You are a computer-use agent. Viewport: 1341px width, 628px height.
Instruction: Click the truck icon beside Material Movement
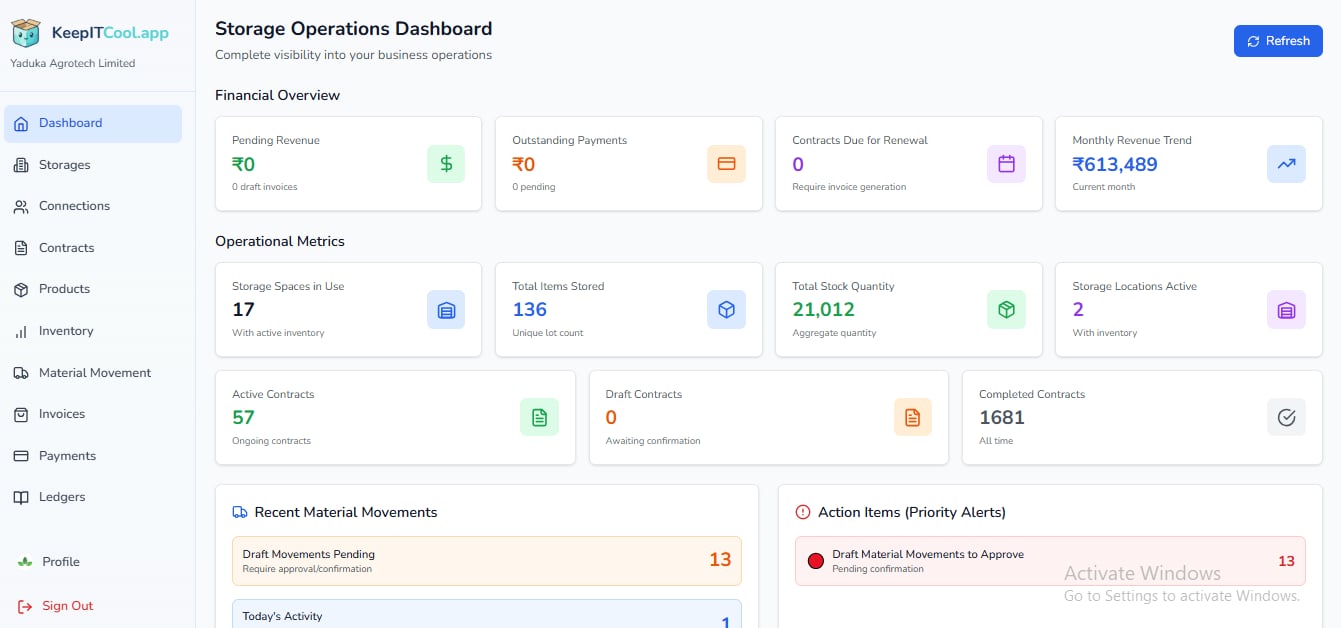[21, 373]
